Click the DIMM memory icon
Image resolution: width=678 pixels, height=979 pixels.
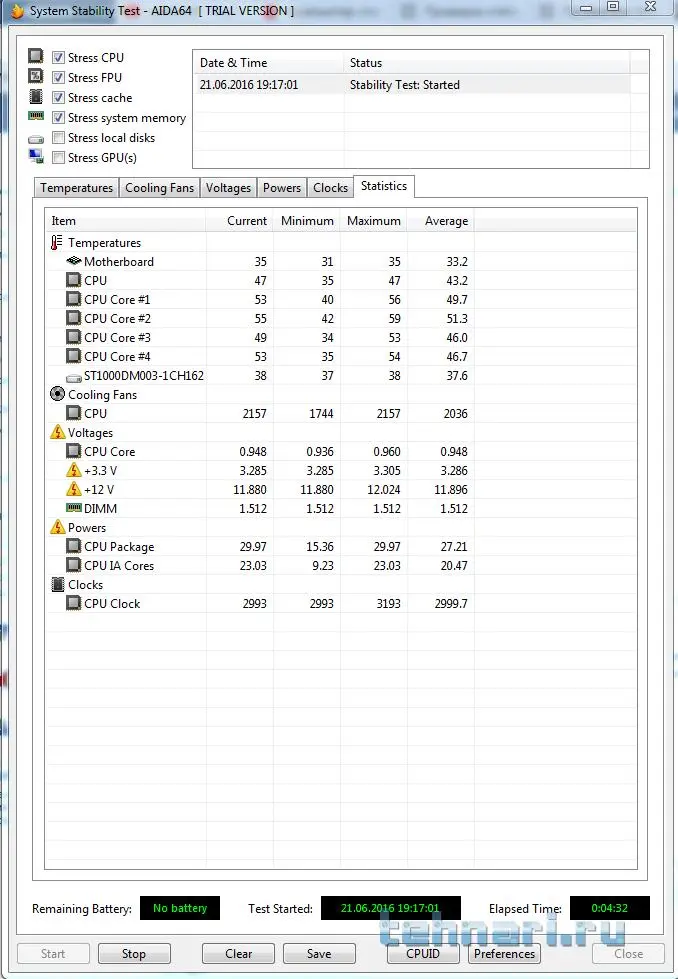(74, 508)
